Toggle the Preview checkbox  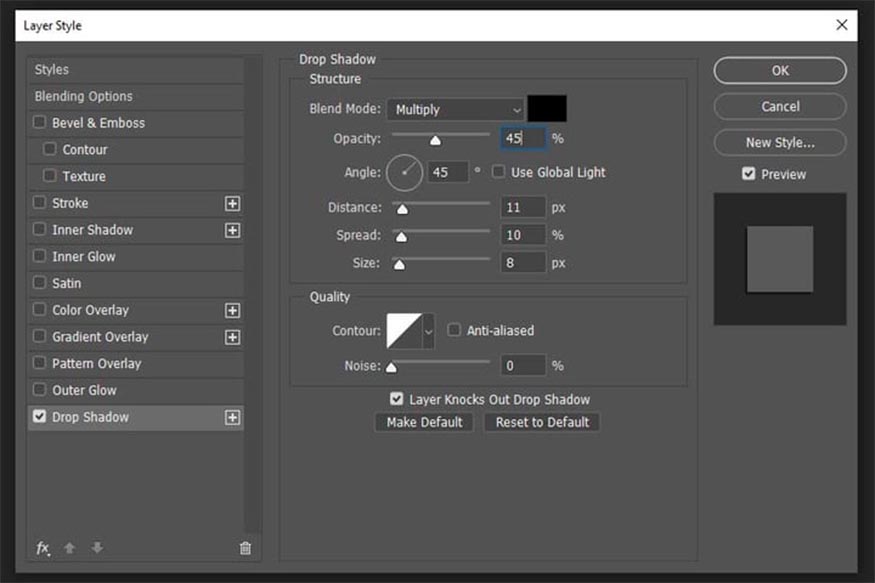pyautogui.click(x=748, y=174)
